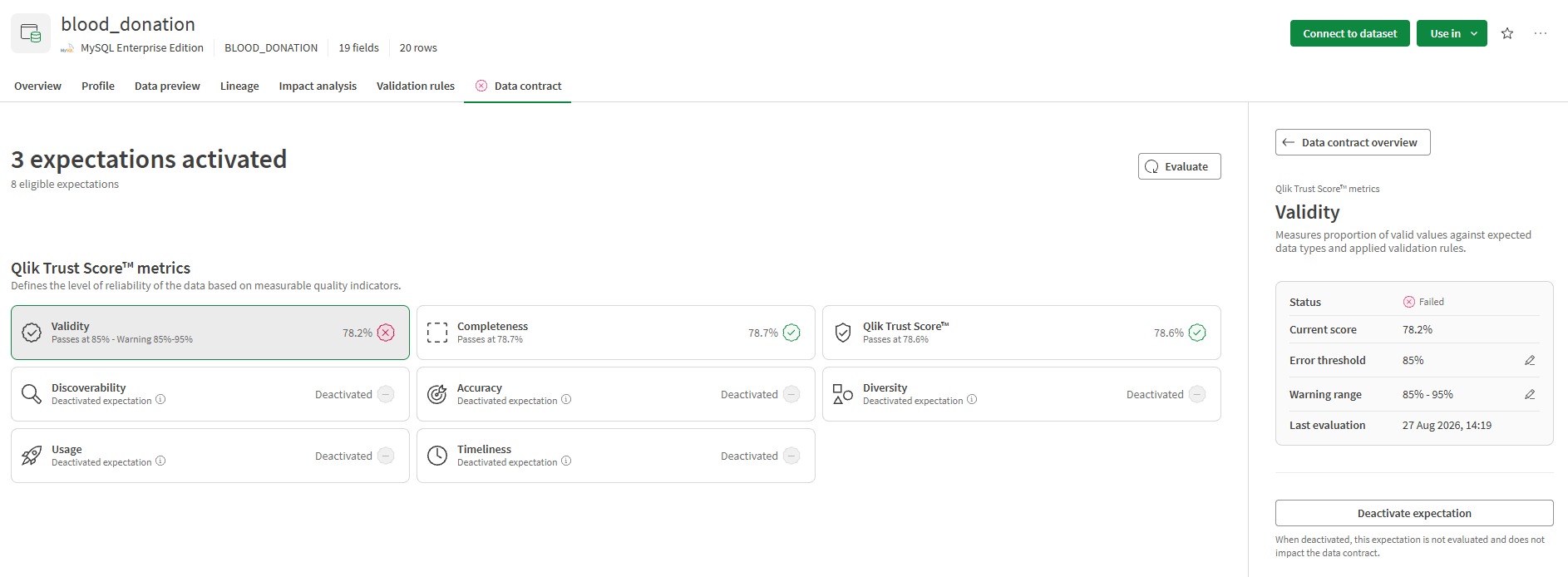Open the Usage expectation card
This screenshot has height=577, width=1568.
tap(210, 456)
